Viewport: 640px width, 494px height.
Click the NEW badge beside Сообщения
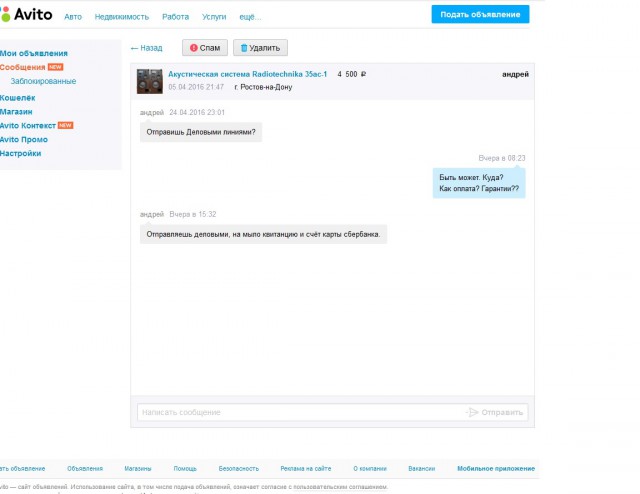point(56,67)
